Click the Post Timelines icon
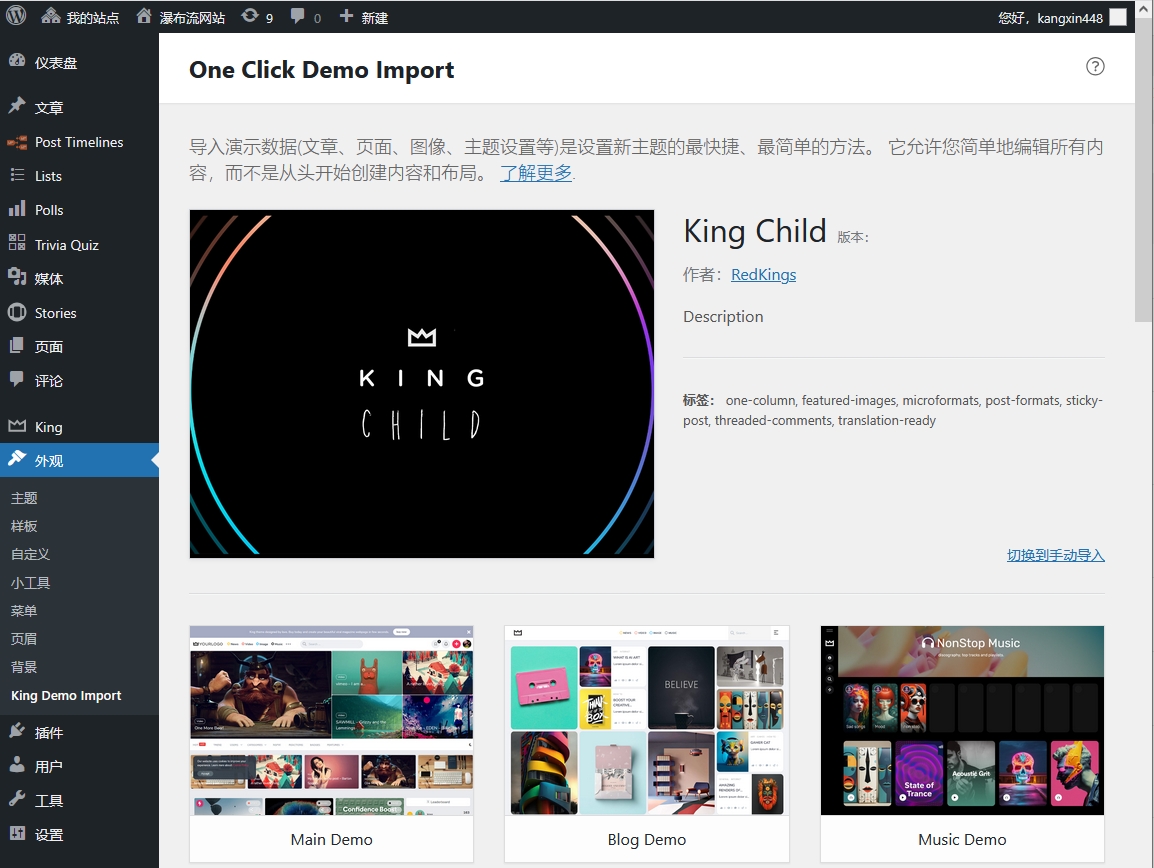 [17, 141]
